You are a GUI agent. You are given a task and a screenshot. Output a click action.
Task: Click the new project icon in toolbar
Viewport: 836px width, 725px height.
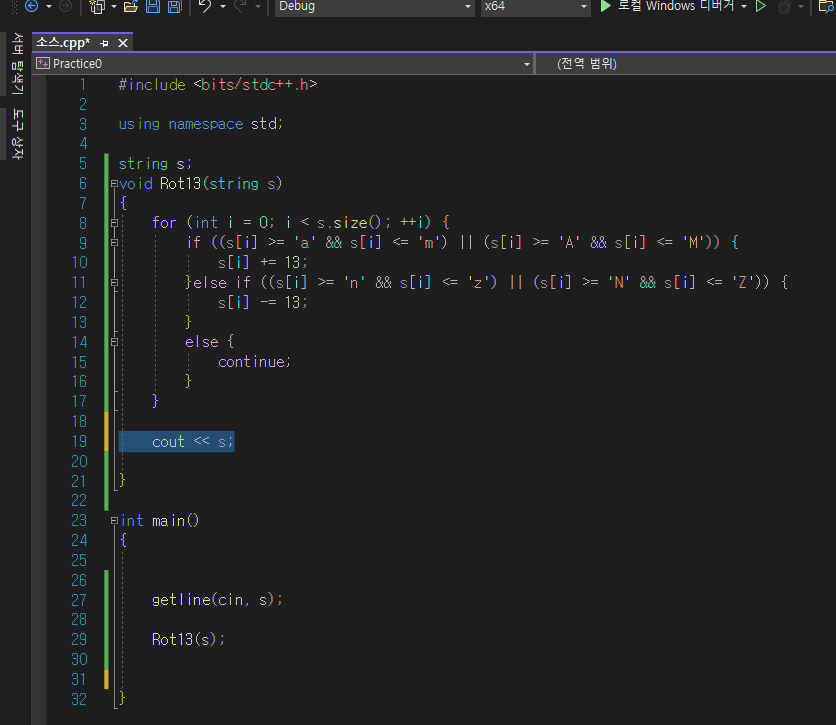click(97, 6)
